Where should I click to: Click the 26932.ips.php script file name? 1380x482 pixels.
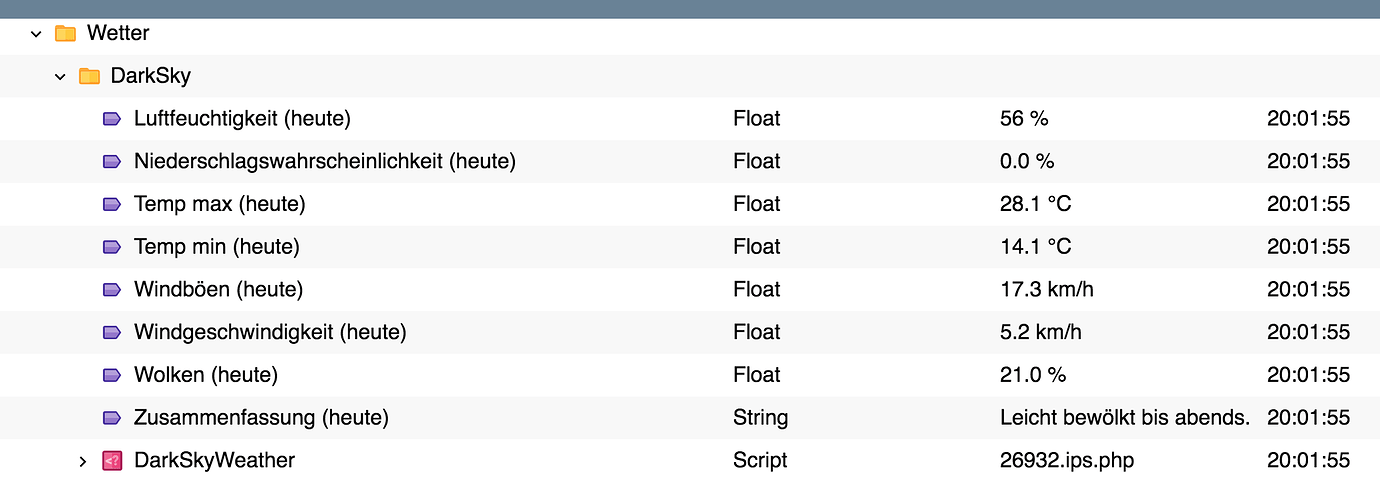1066,461
